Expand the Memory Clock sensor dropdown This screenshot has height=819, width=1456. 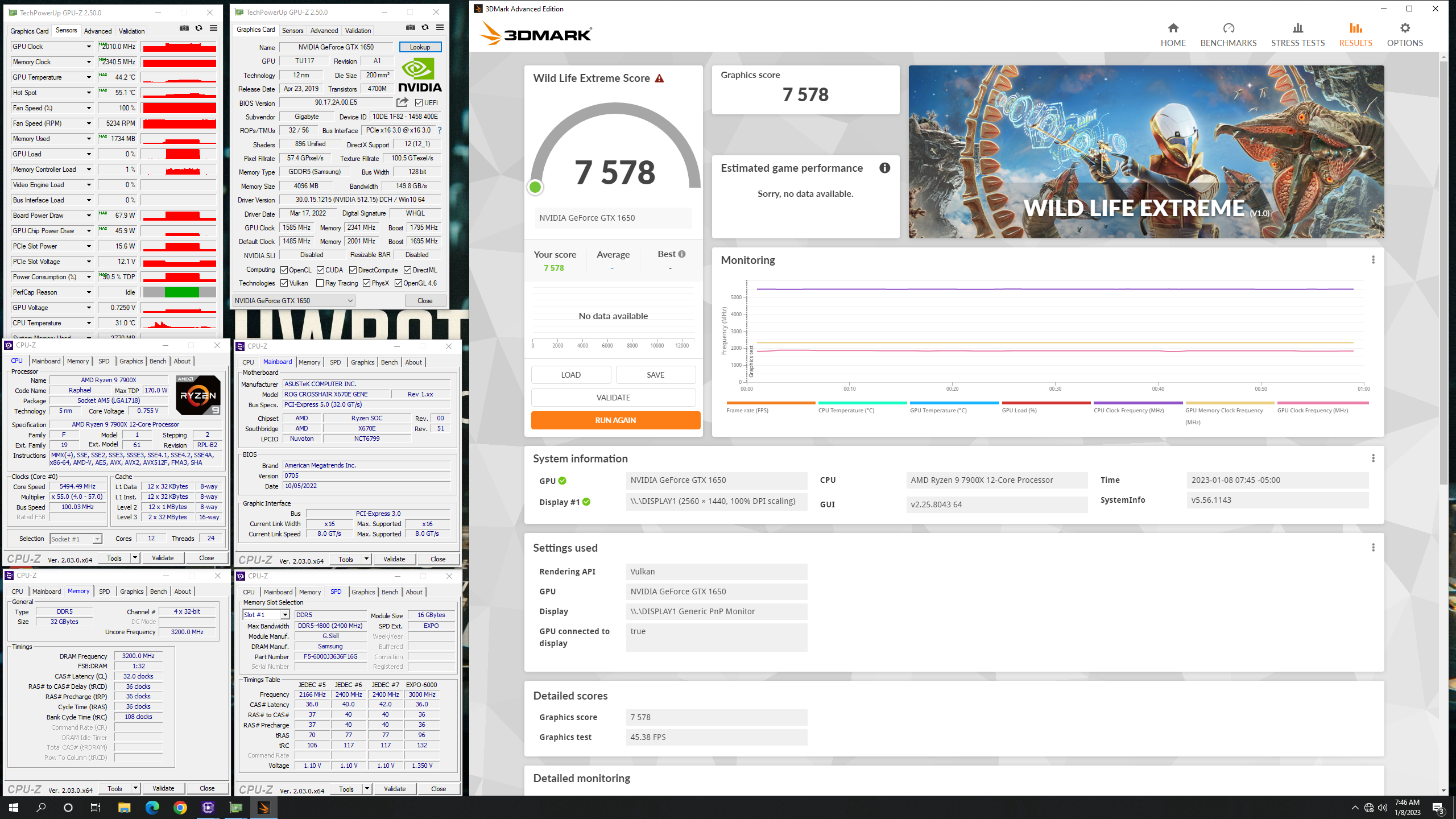tap(89, 62)
